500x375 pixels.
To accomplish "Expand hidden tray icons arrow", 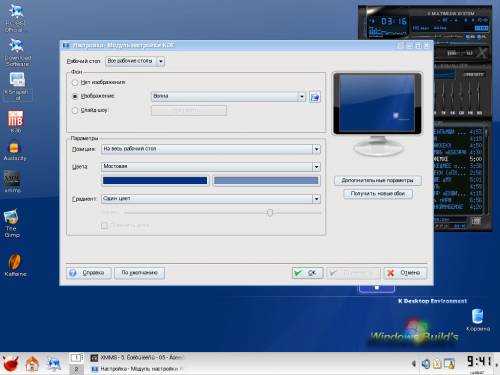I will (414, 363).
